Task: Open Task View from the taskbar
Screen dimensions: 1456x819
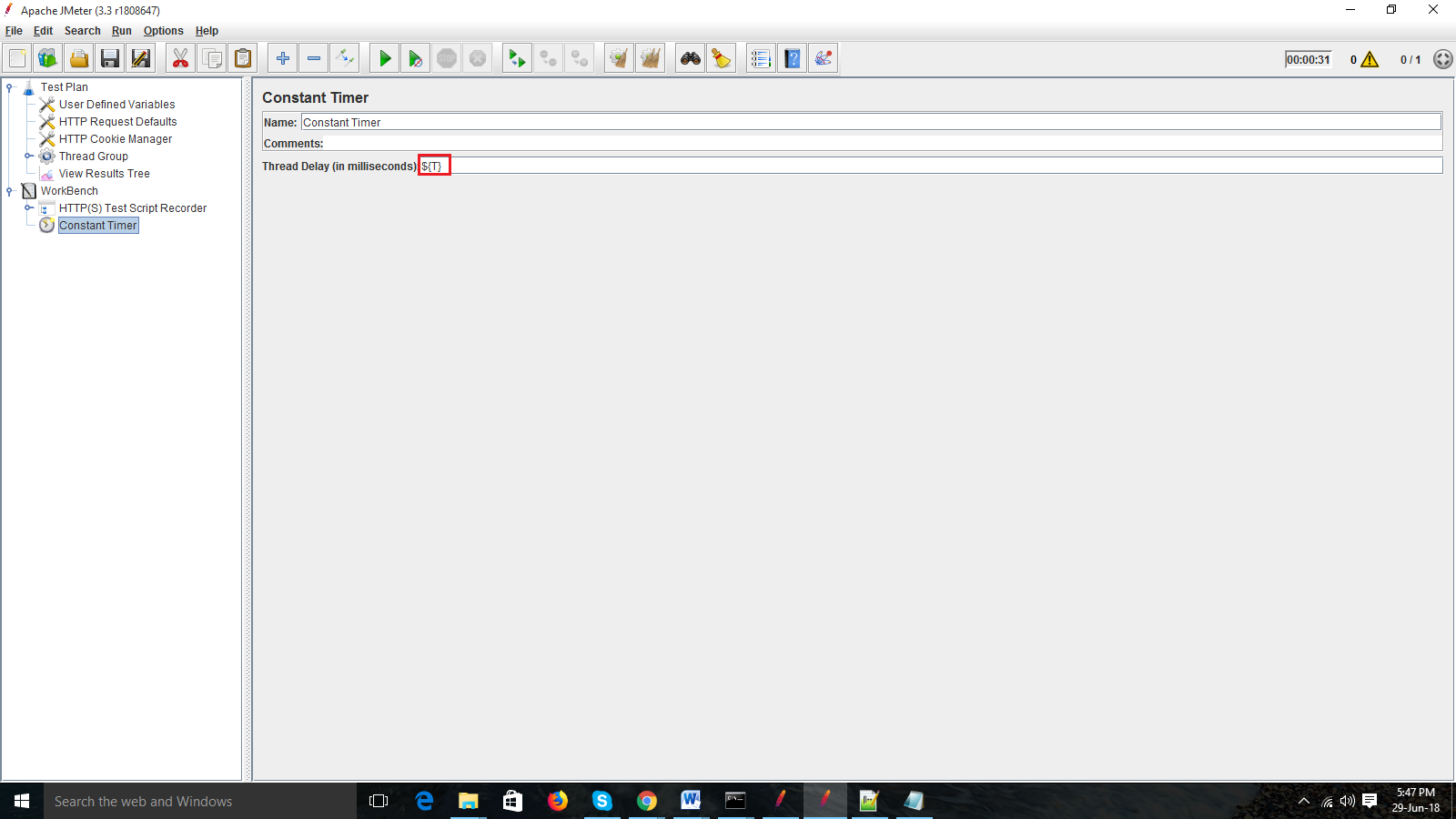Action: pyautogui.click(x=379, y=801)
